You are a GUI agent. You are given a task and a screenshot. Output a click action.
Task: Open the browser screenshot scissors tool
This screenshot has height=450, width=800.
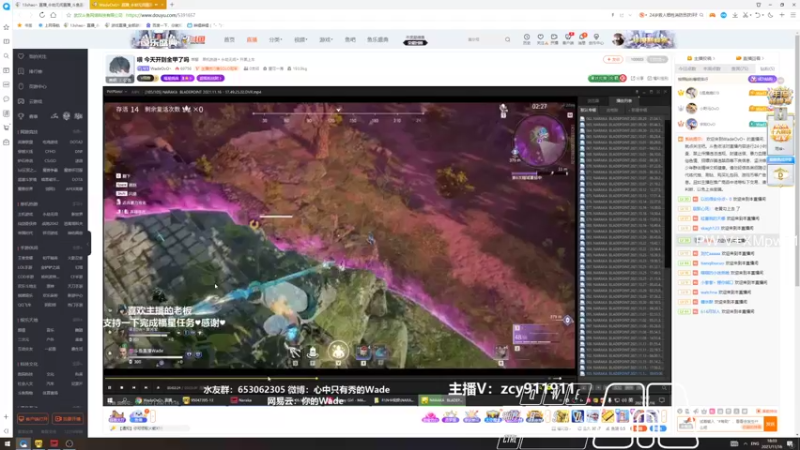coord(745,15)
